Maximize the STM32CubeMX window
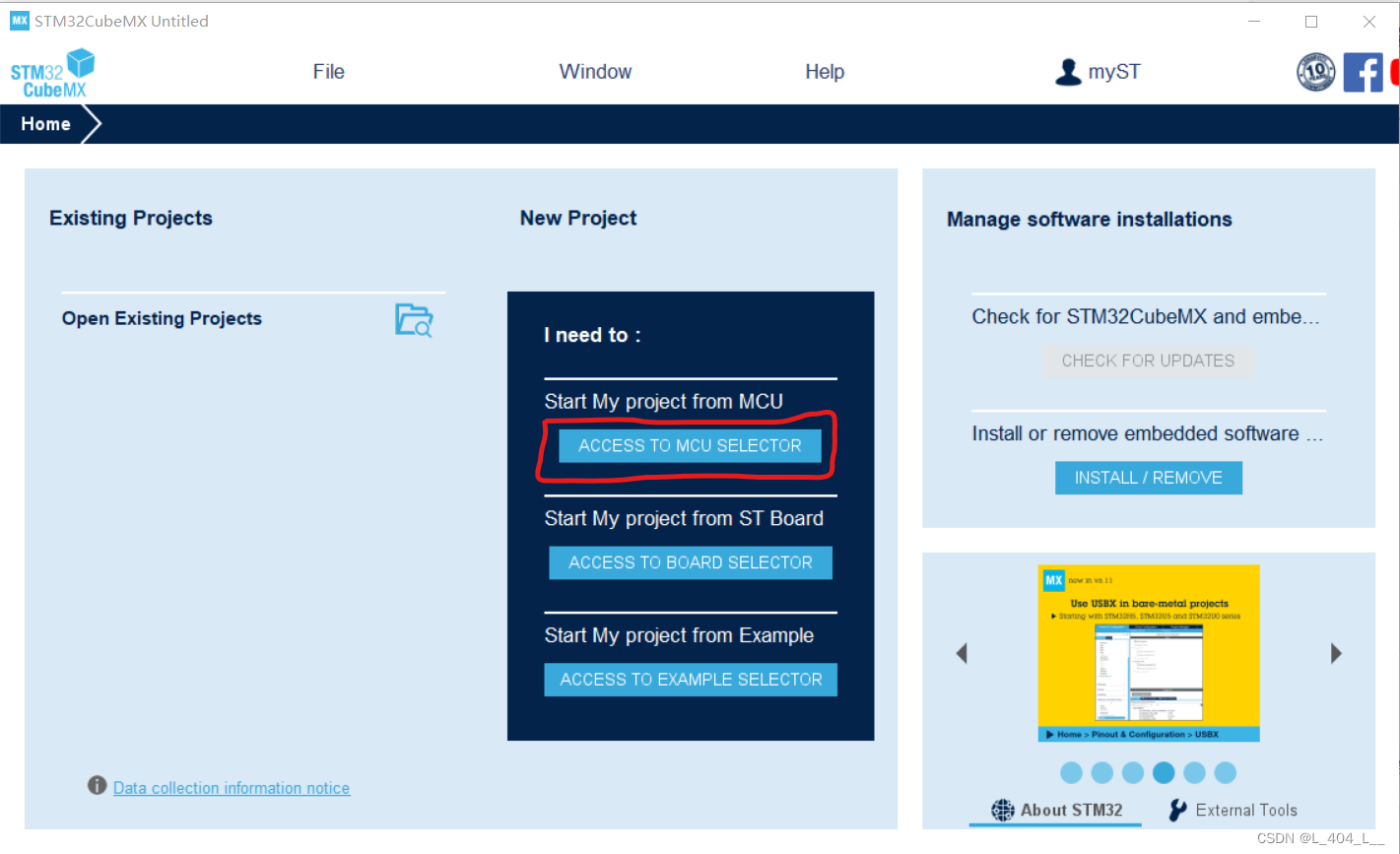The image size is (1400, 854). [1311, 21]
